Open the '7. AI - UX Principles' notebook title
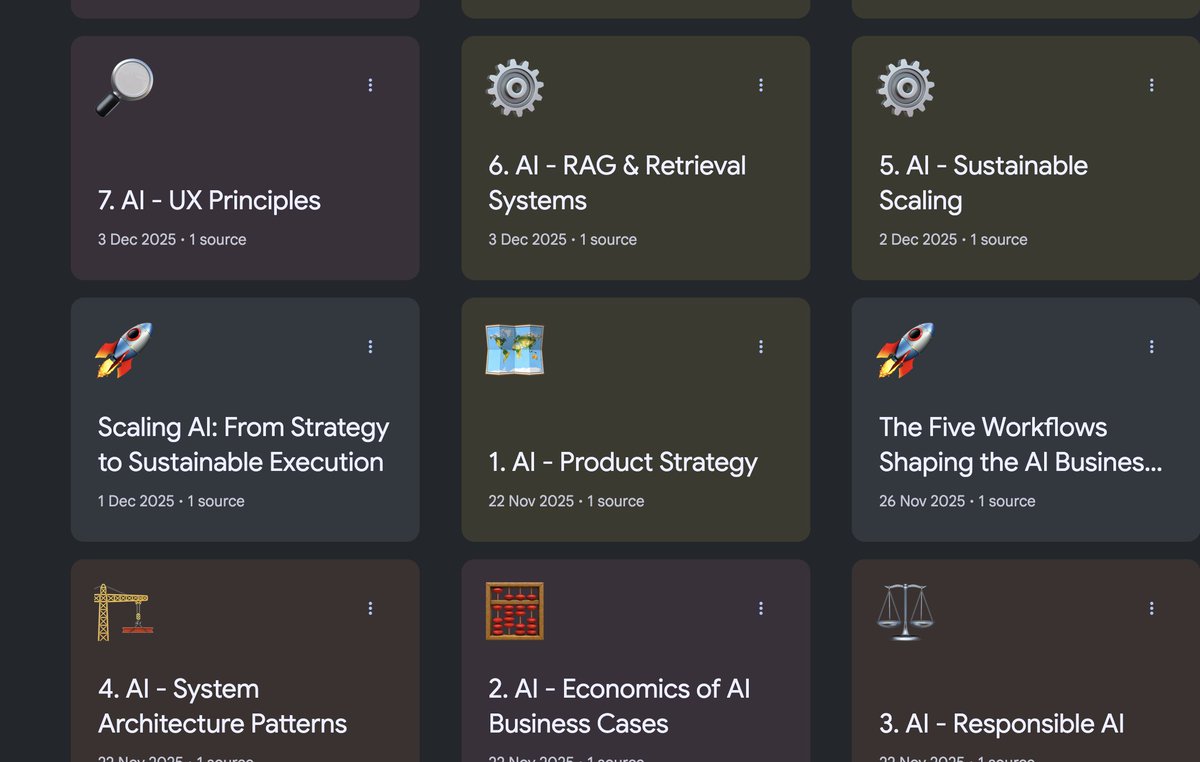Screen dimensions: 1200x762 209,200
